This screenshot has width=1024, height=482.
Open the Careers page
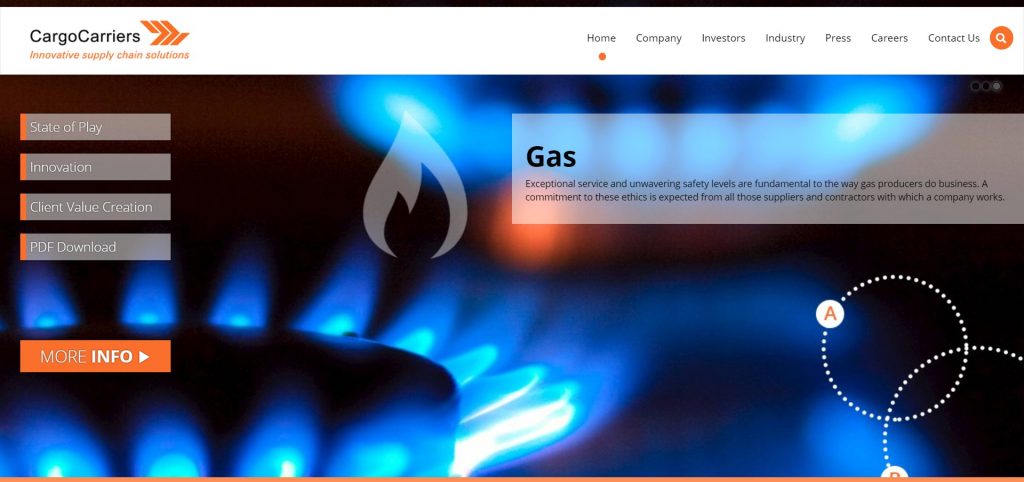889,38
